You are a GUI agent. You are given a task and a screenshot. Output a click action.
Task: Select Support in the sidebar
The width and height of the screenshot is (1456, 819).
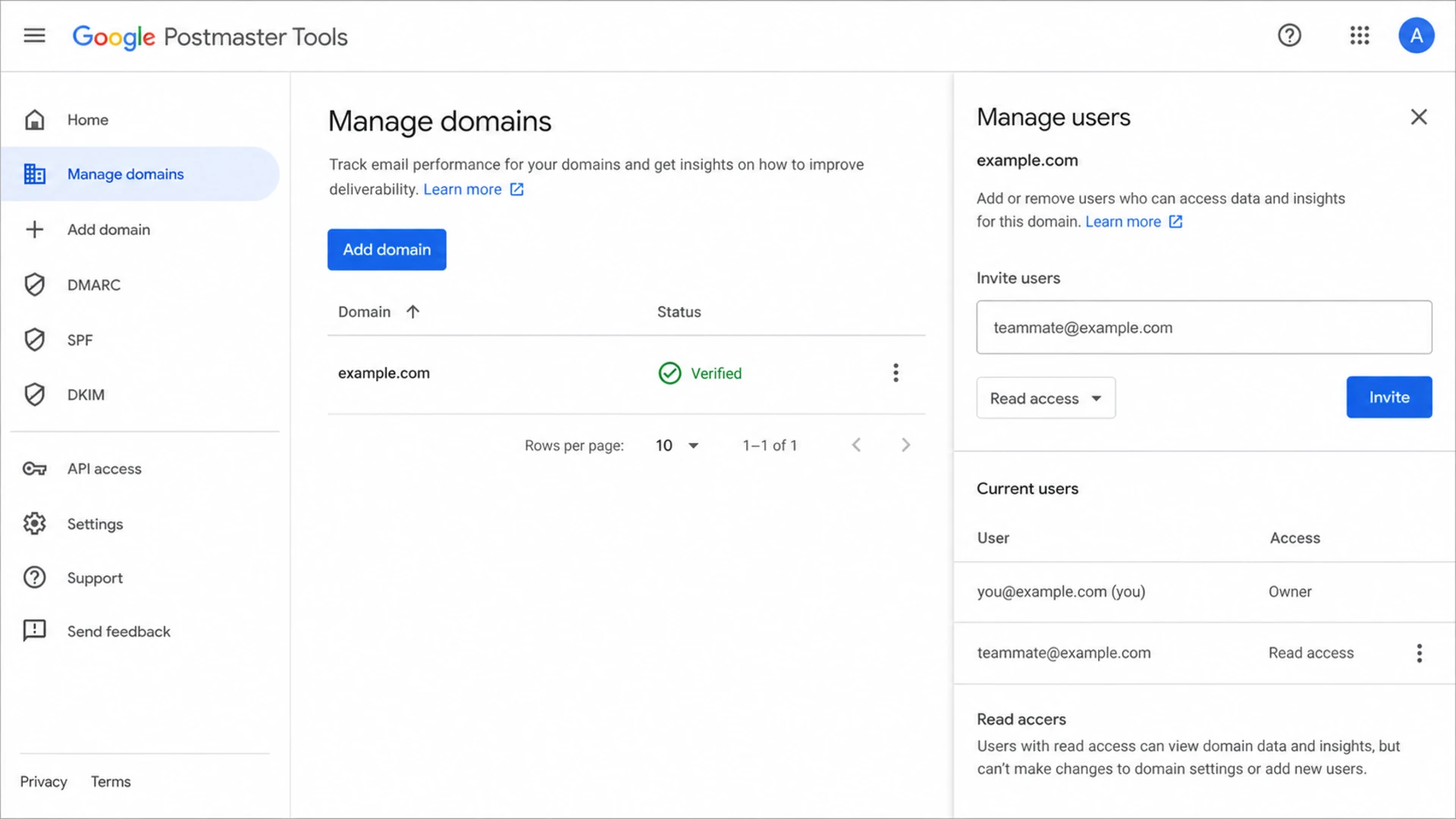click(141, 578)
